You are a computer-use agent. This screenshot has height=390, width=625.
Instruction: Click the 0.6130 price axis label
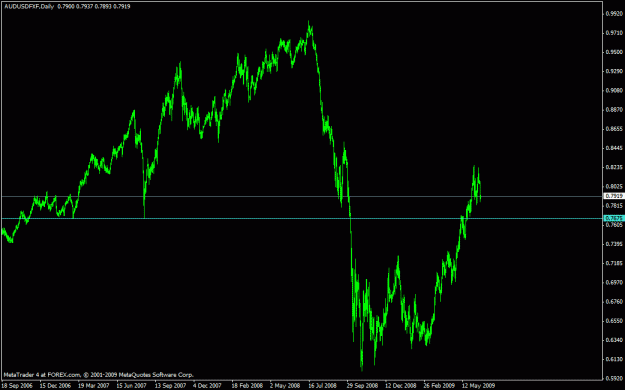point(614,359)
